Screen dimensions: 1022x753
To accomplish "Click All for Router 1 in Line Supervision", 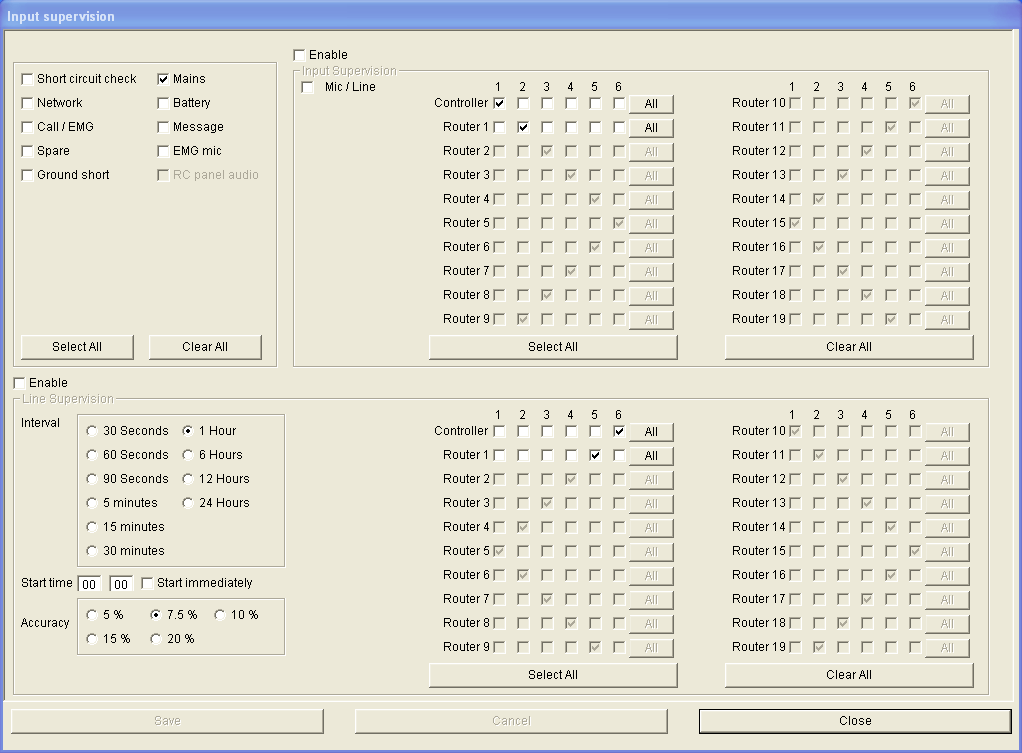I will tap(651, 456).
